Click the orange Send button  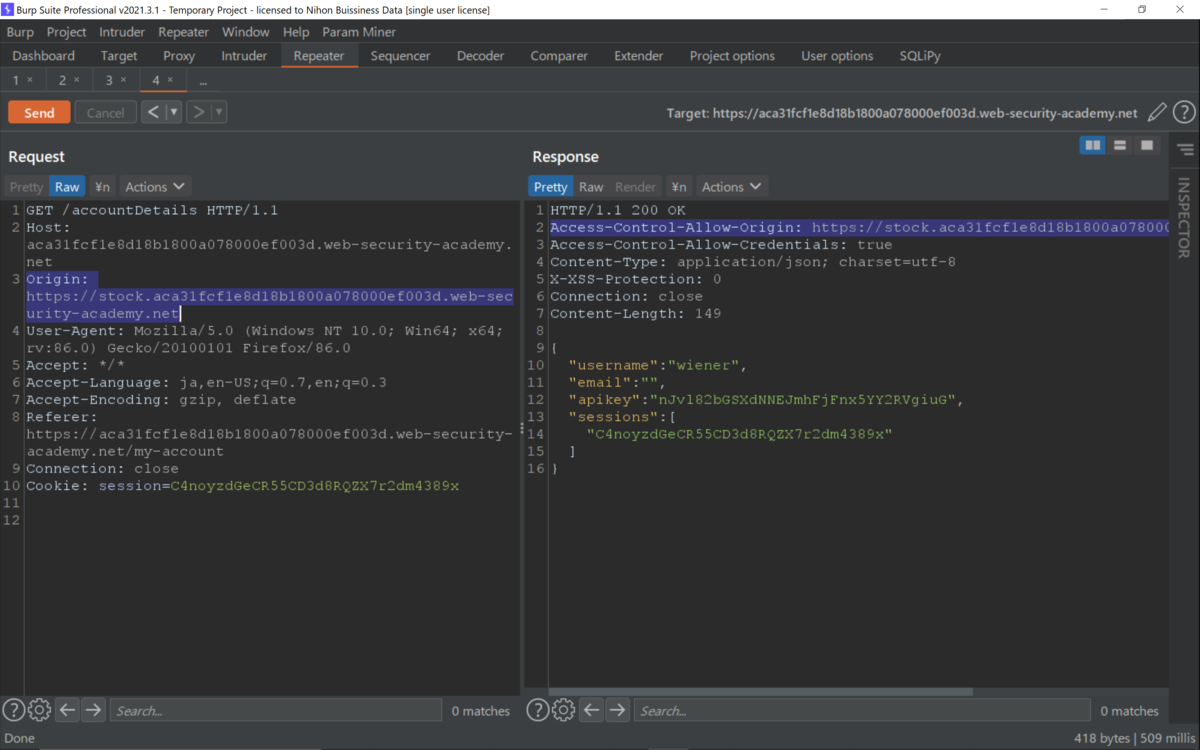pyautogui.click(x=39, y=113)
